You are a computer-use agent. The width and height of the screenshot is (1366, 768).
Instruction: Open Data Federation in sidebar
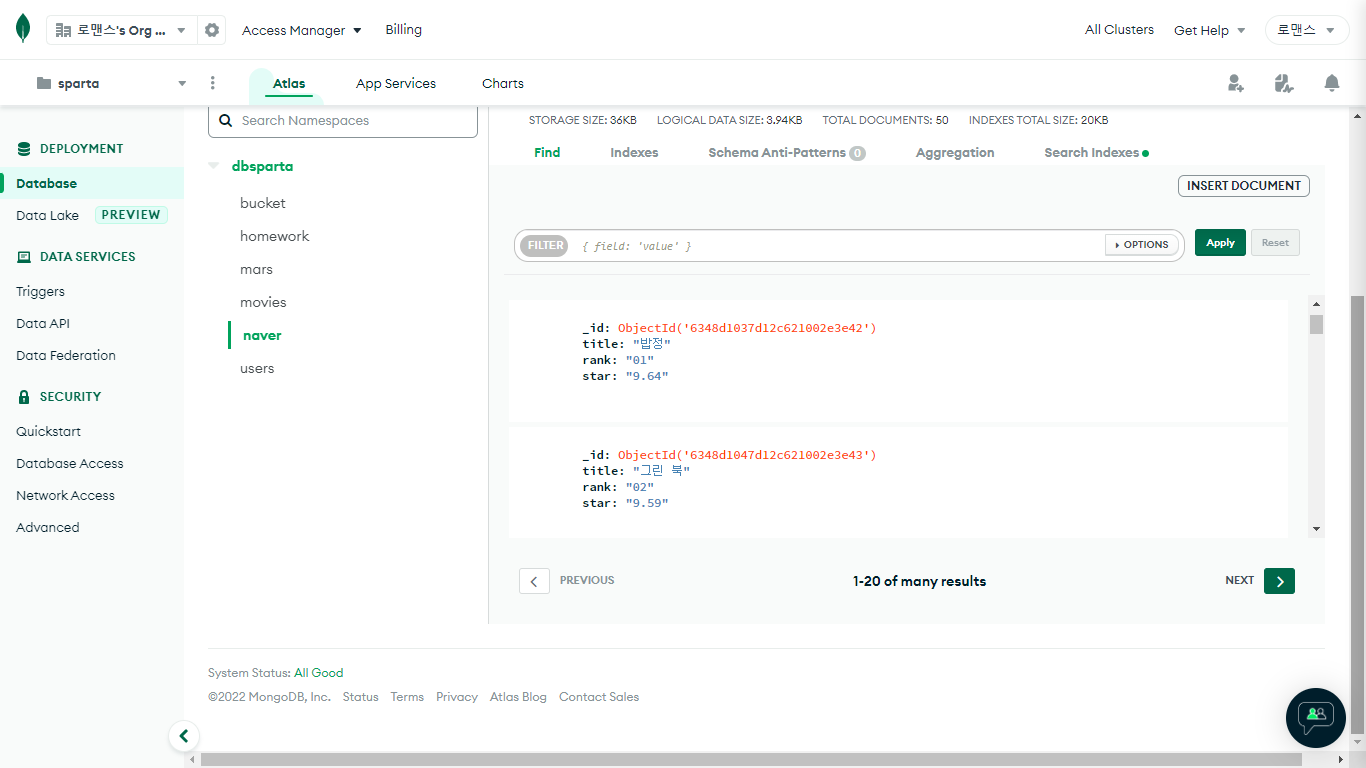tap(66, 356)
